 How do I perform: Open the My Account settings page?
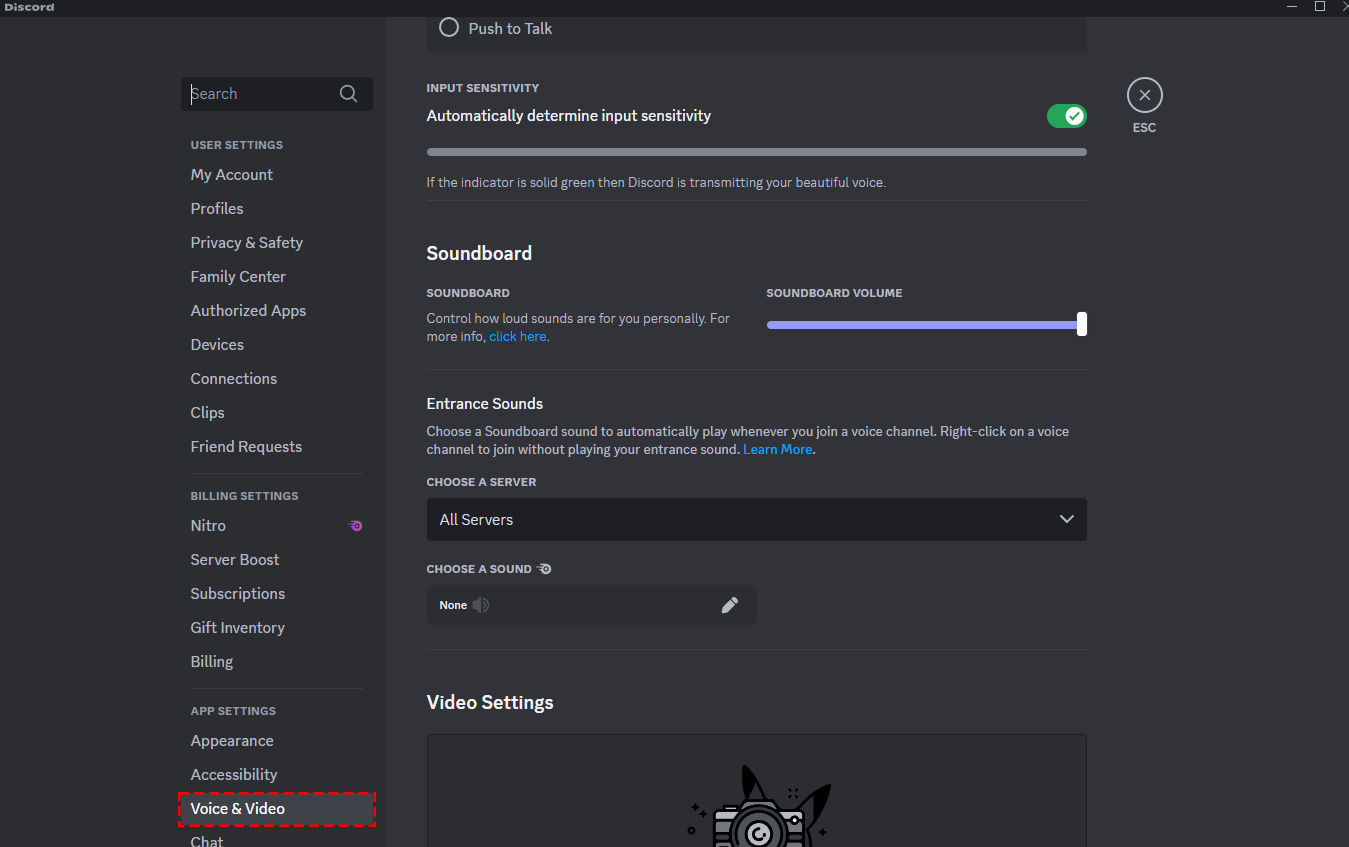(231, 174)
